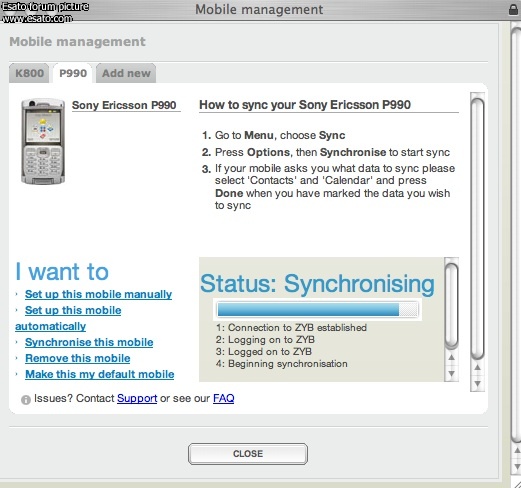521x488 pixels.
Task: Click Synchronise this mobile link
Action: [89, 342]
